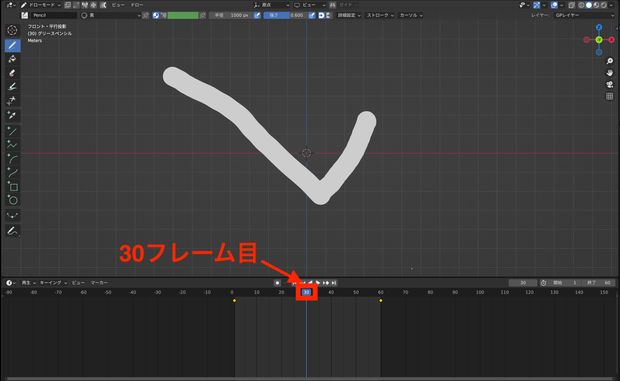The image size is (620, 381).
Task: Open the ドローモード mode dropdown
Action: (42, 5)
